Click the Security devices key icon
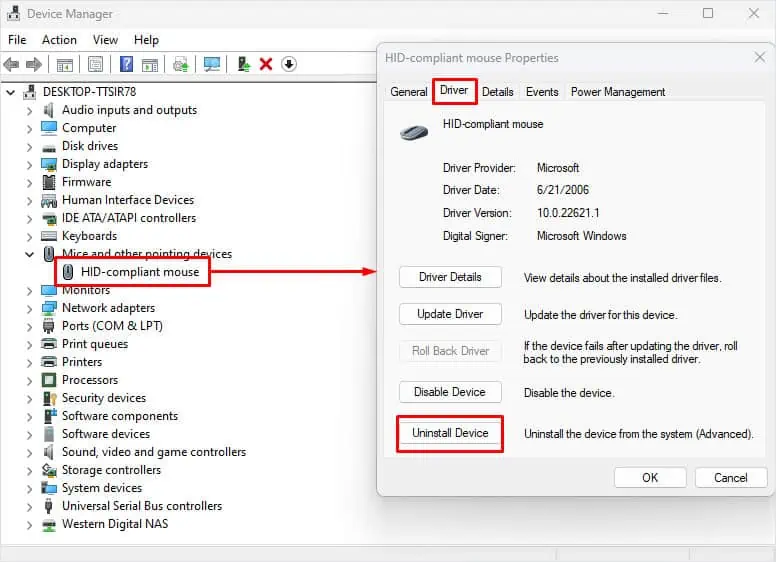Screen dimensions: 776x562 tap(49, 398)
